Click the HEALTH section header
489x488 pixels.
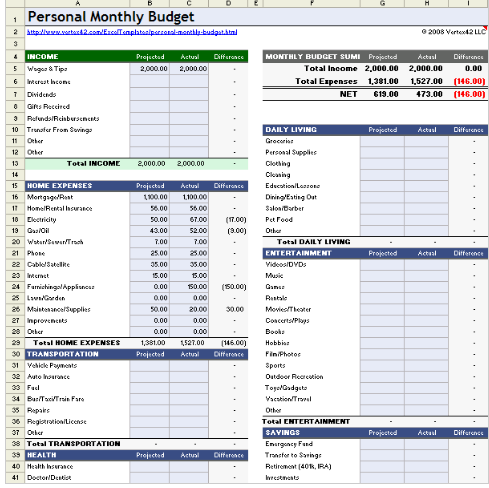42,455
